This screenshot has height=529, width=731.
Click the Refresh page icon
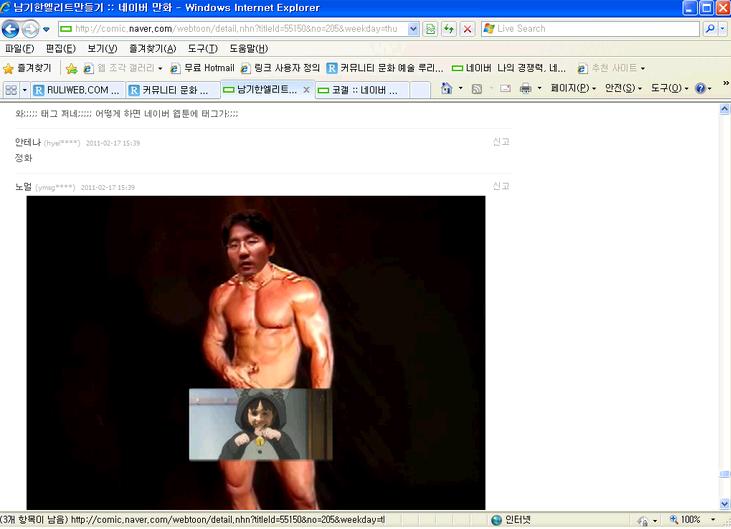[x=449, y=29]
